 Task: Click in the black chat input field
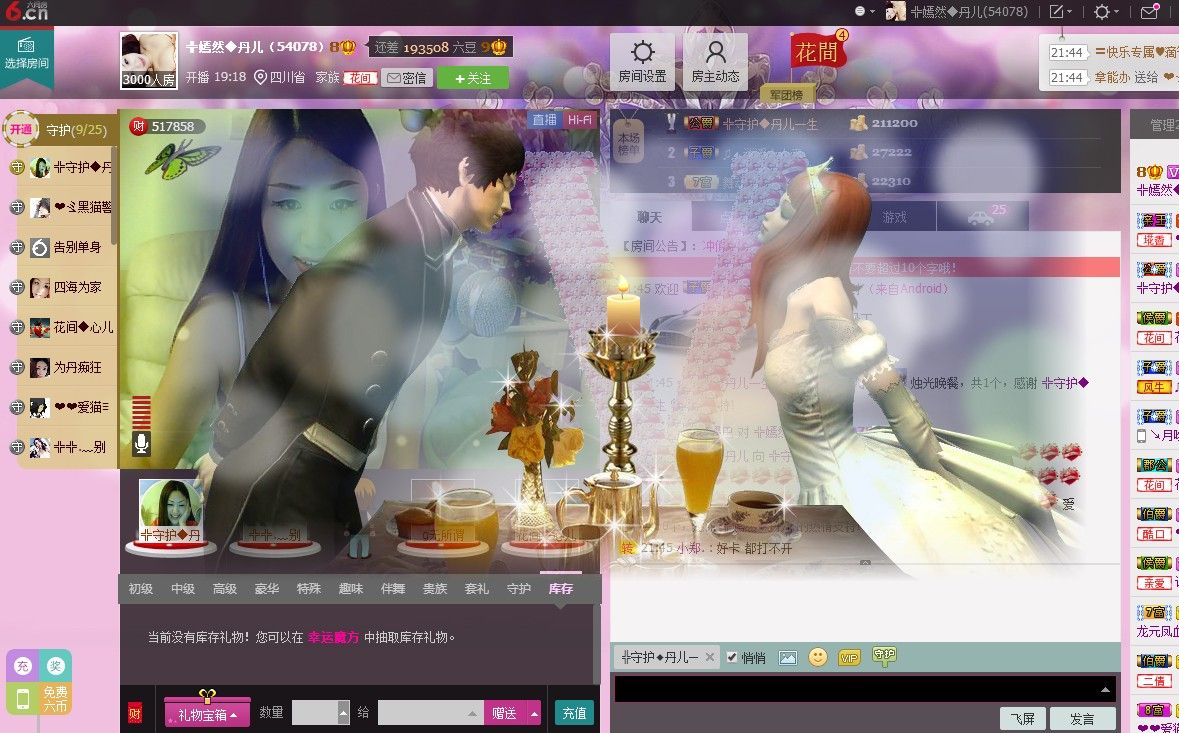click(x=865, y=689)
